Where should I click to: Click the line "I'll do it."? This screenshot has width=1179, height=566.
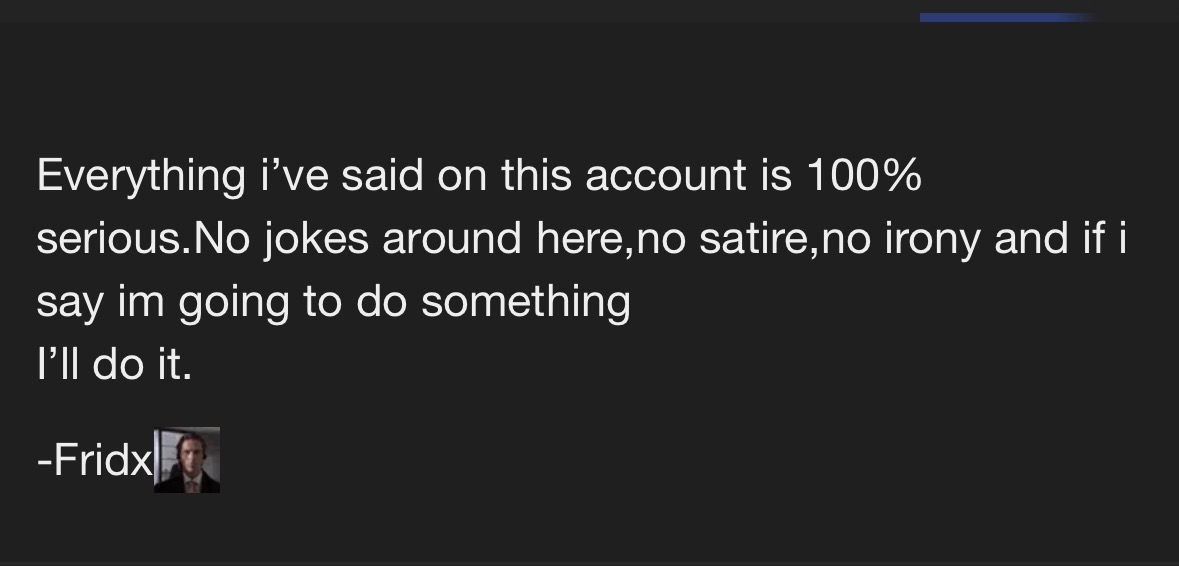[x=114, y=365]
